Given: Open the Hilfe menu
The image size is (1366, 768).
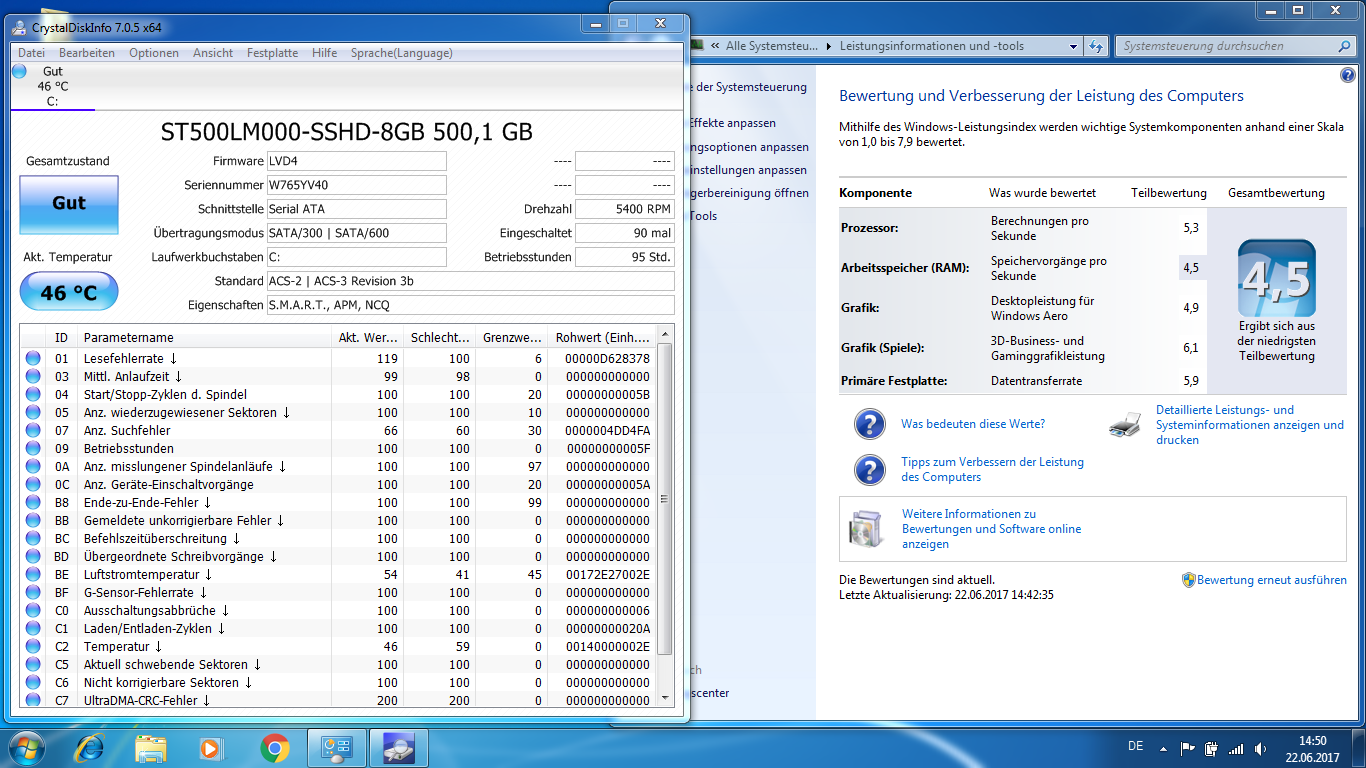Looking at the screenshot, I should (x=324, y=53).
